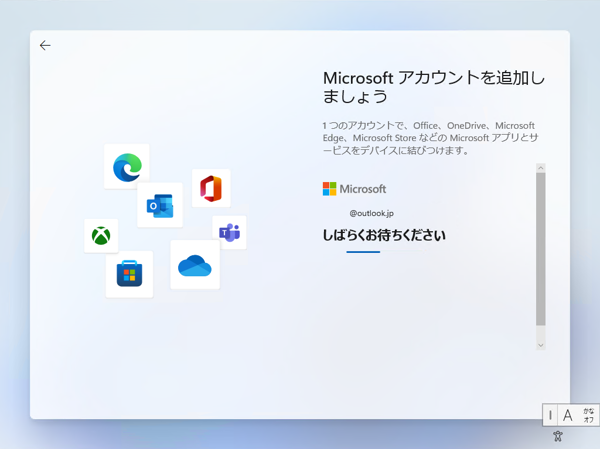Click the description text mentioning Office, OneDrive
Image resolution: width=600 pixels, height=449 pixels.
coord(430,138)
